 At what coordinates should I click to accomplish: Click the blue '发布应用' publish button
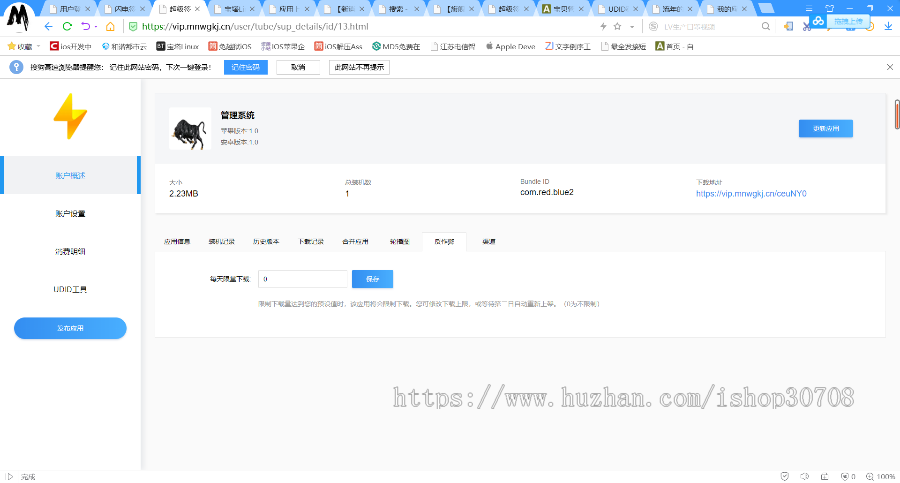pyautogui.click(x=70, y=328)
